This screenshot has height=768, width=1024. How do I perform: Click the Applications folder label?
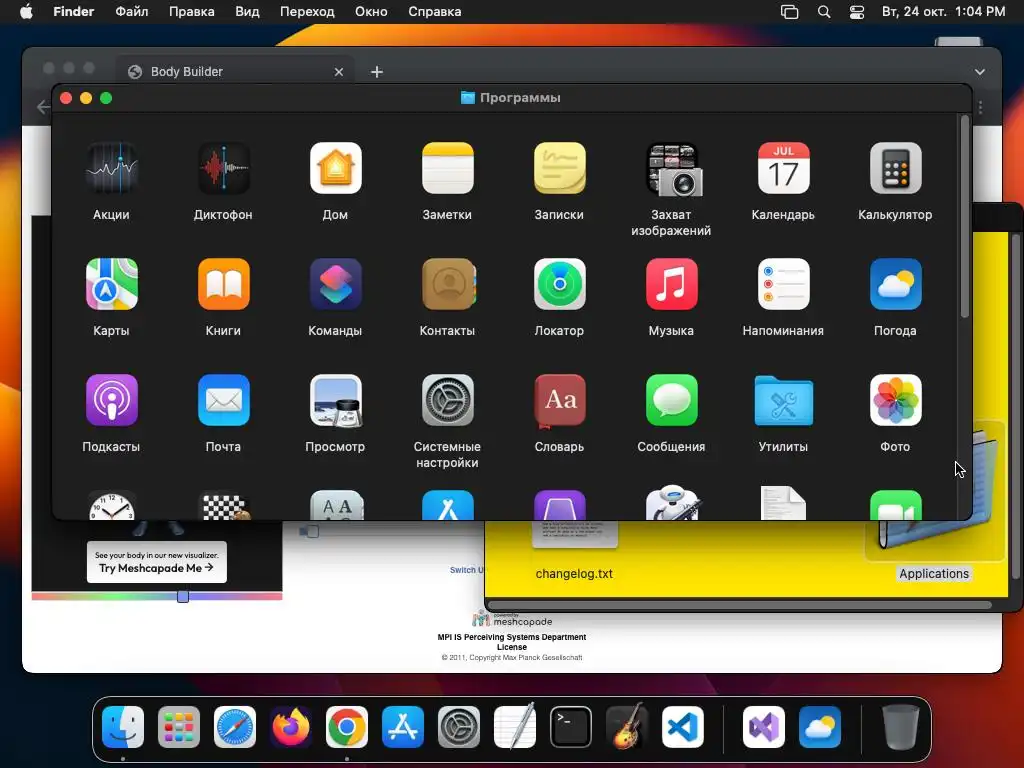click(x=934, y=573)
